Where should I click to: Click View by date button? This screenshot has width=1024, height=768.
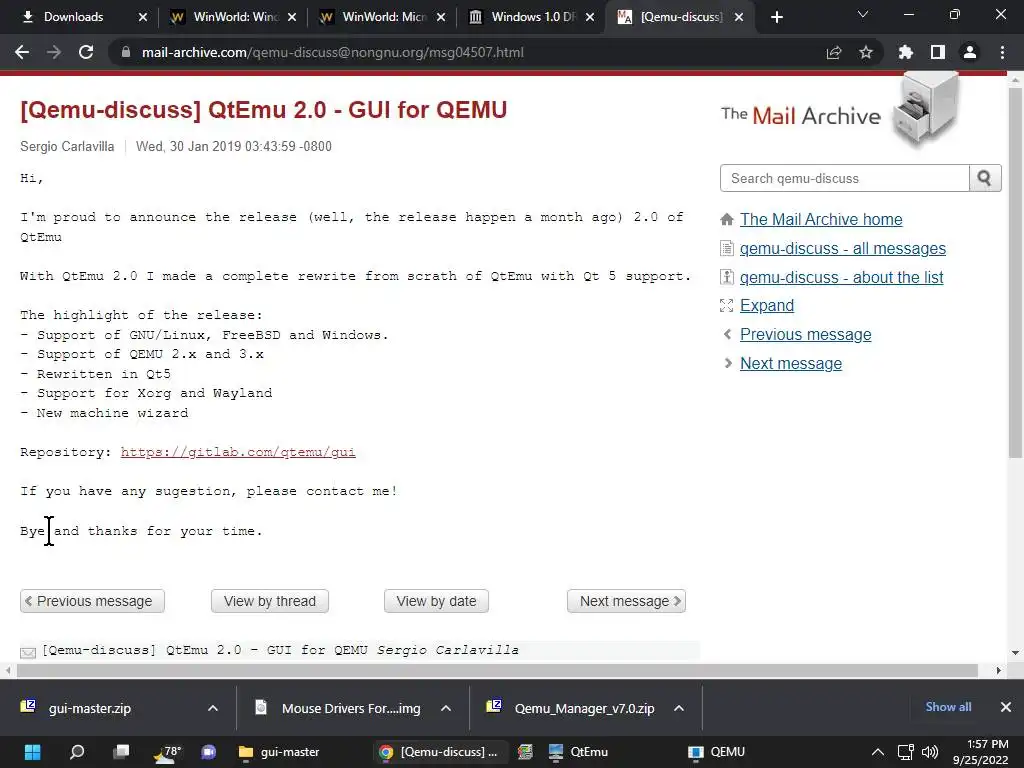(436, 601)
